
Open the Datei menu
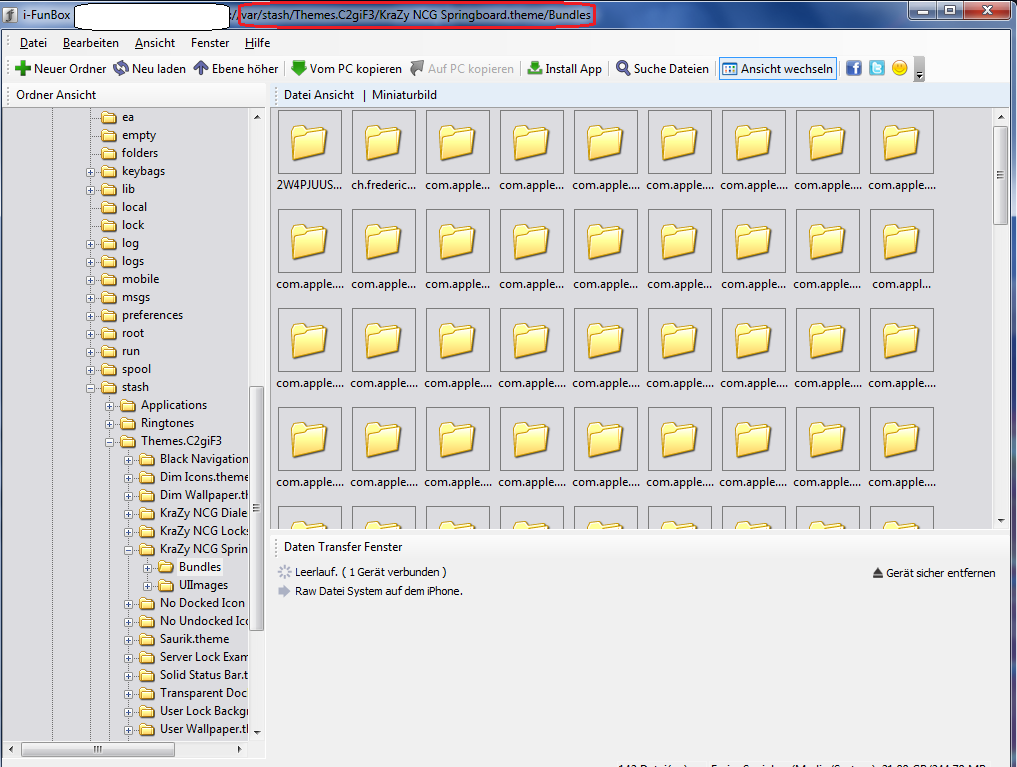33,43
